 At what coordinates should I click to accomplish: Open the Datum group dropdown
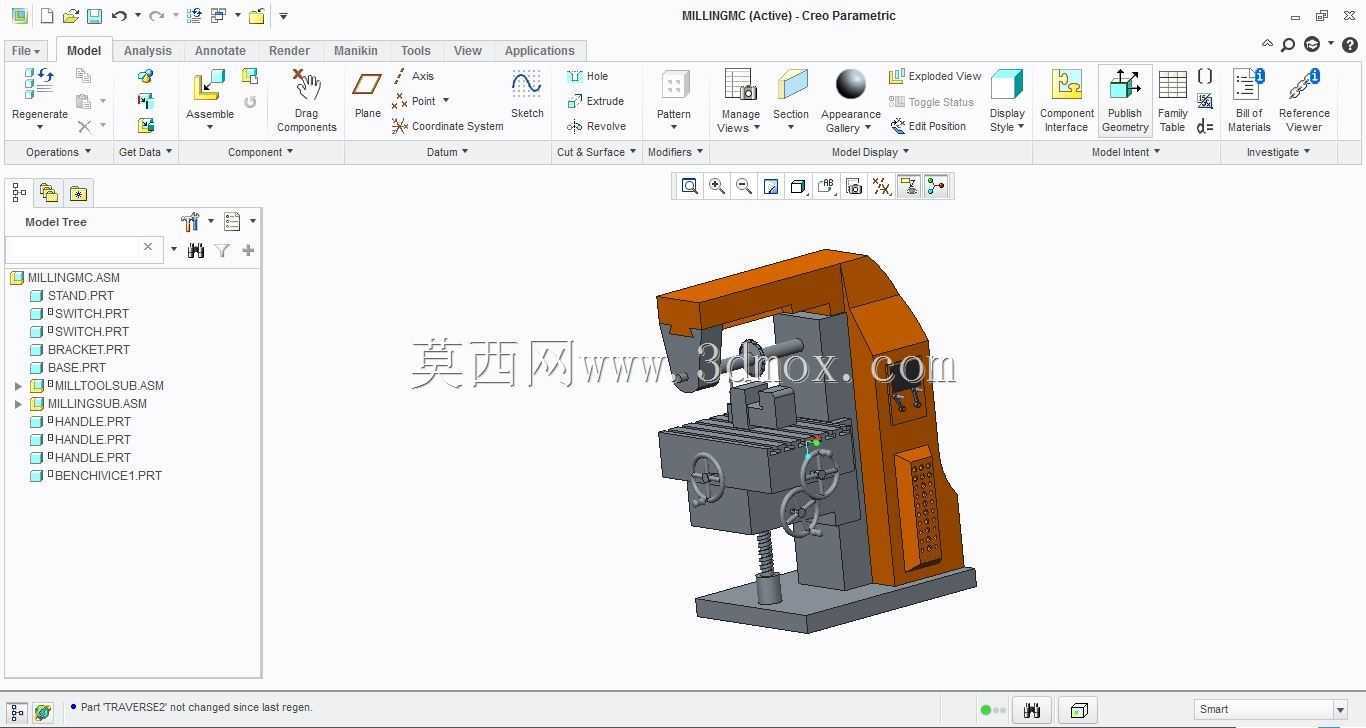pyautogui.click(x=447, y=152)
